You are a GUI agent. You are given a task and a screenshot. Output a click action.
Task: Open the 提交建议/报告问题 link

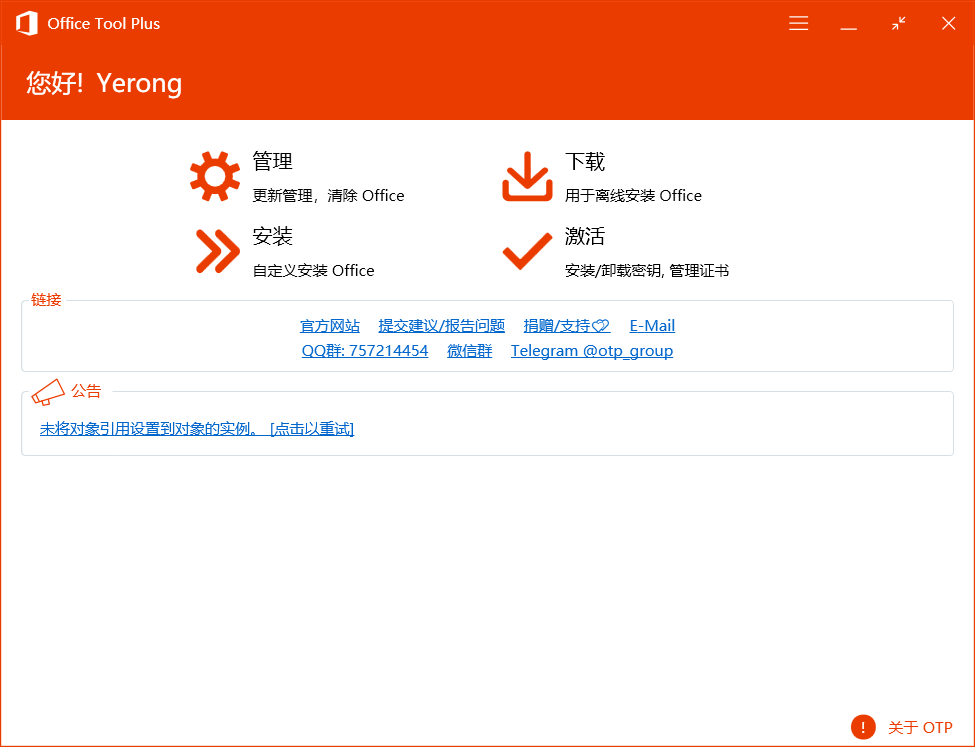441,326
